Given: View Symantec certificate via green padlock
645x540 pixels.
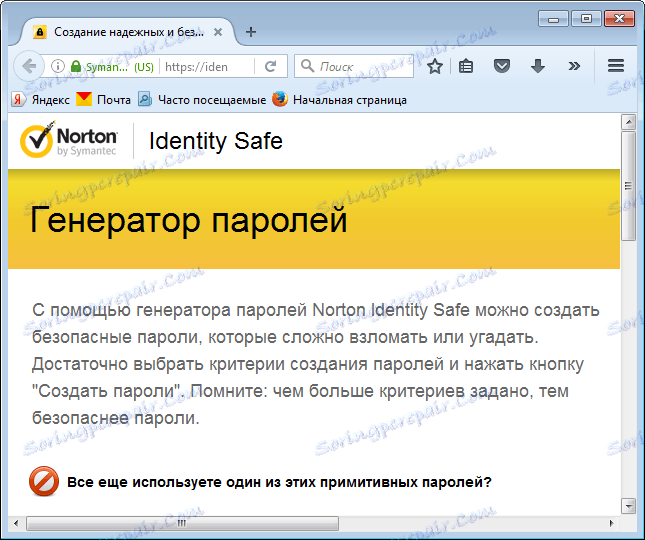Looking at the screenshot, I should [76, 66].
